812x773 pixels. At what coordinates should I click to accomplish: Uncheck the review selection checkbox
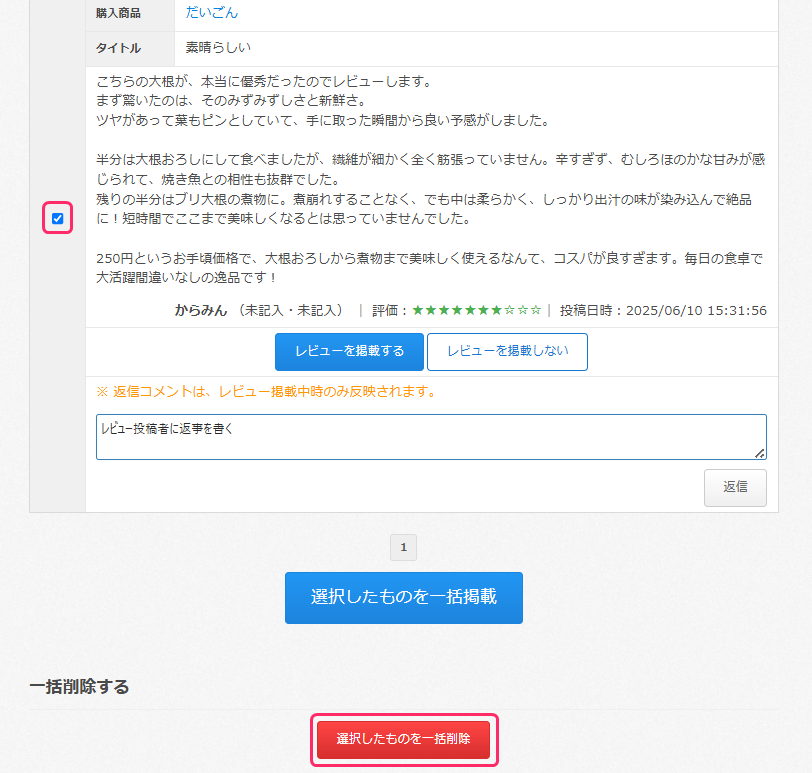click(x=57, y=218)
